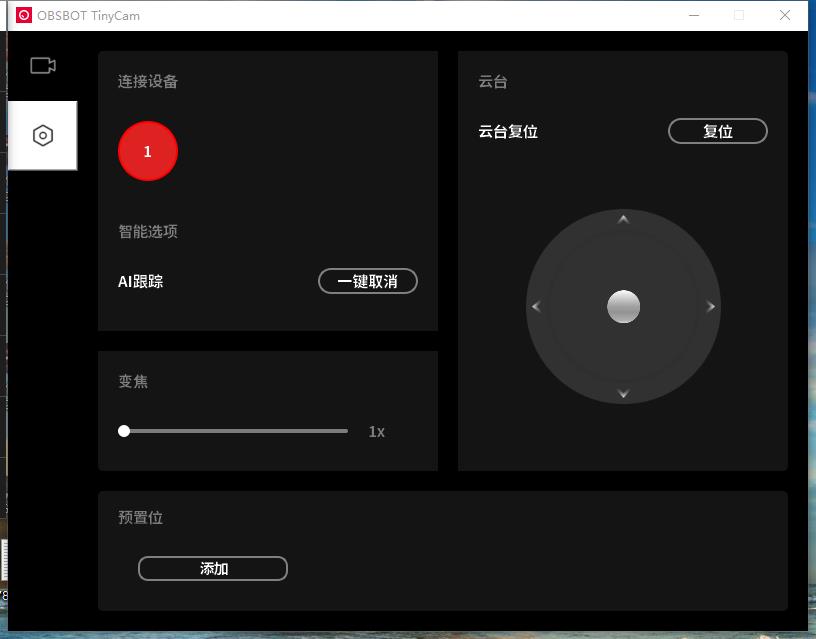Click the red connected device "1" indicator
Screen dimensions: 816x639
[x=148, y=151]
